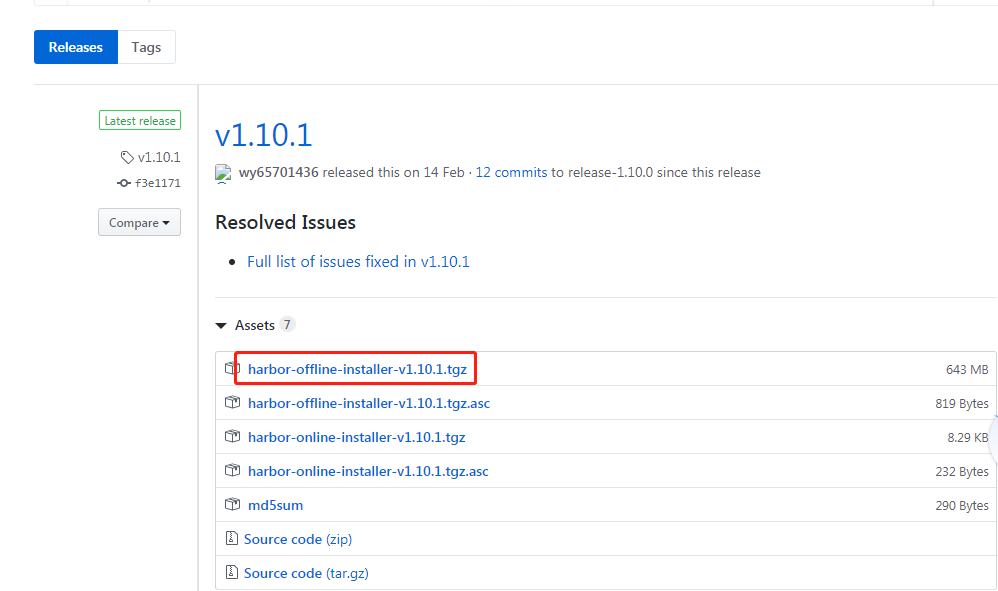The width and height of the screenshot is (998, 591).
Task: Collapse the Assets section triangle
Action: [221, 326]
